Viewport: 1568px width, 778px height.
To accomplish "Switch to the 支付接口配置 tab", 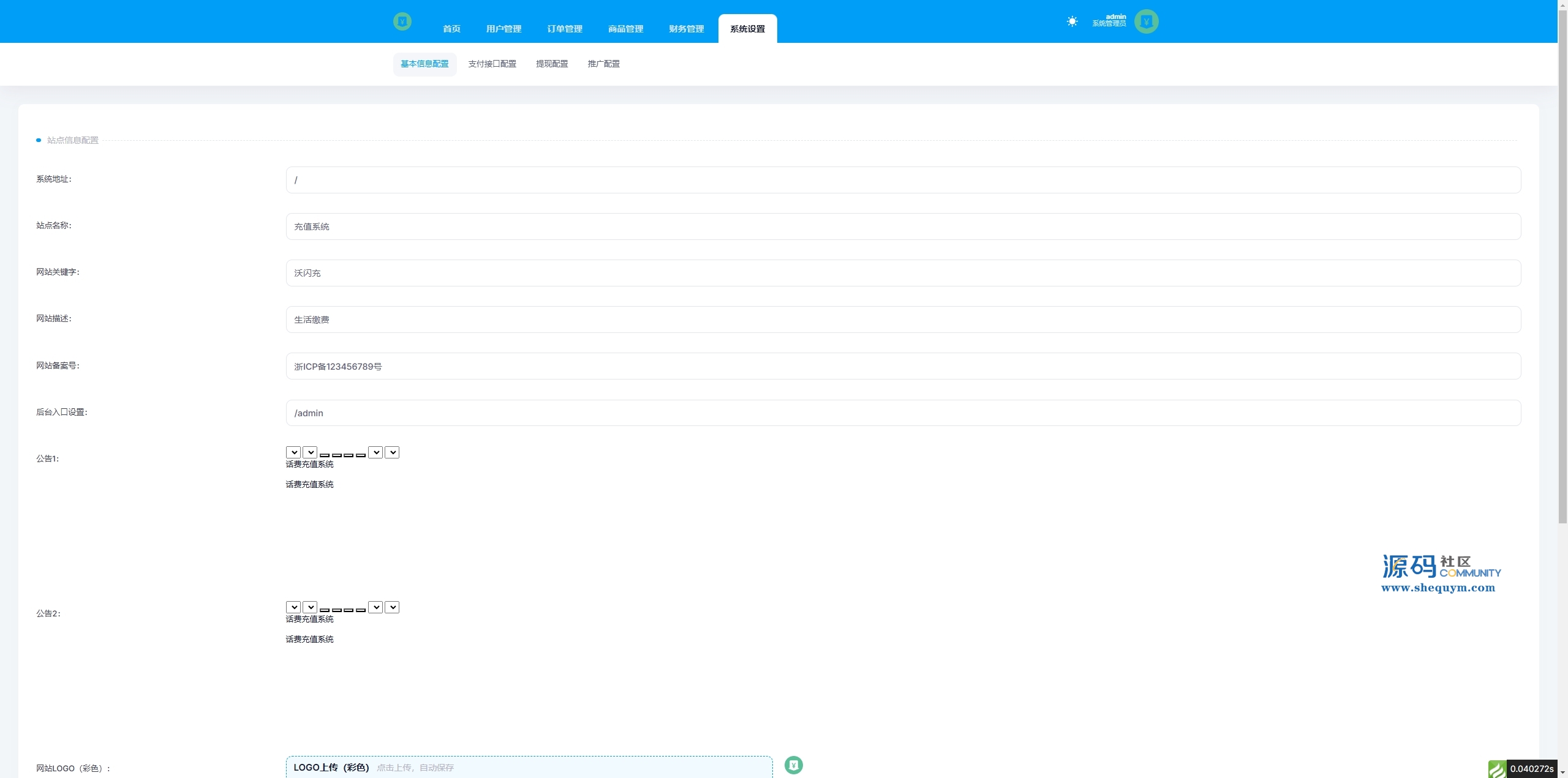I will coord(492,64).
